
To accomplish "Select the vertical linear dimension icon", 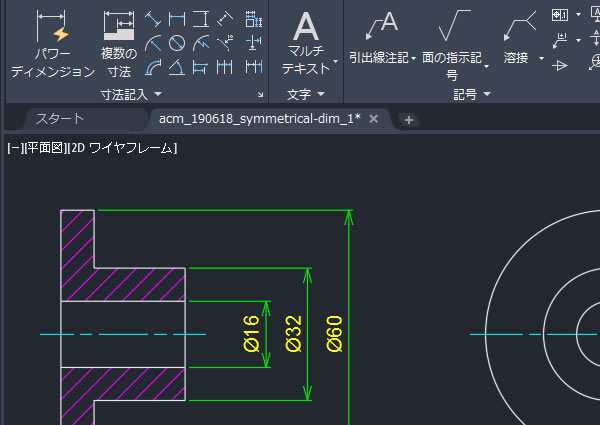I will click(201, 19).
